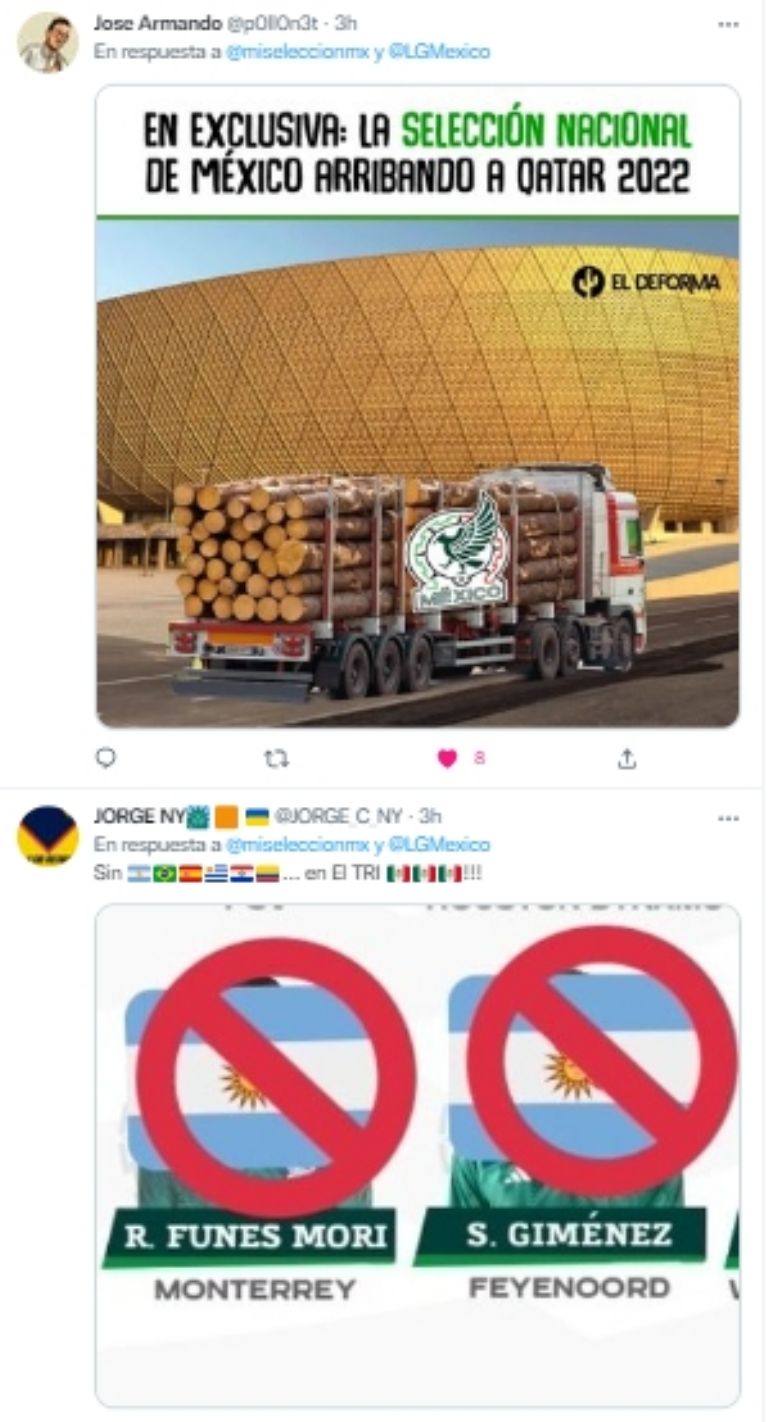Viewport: 768px width, 1422px height.
Task: Retweet Jose Armando's truck meme post
Action: [x=276, y=759]
